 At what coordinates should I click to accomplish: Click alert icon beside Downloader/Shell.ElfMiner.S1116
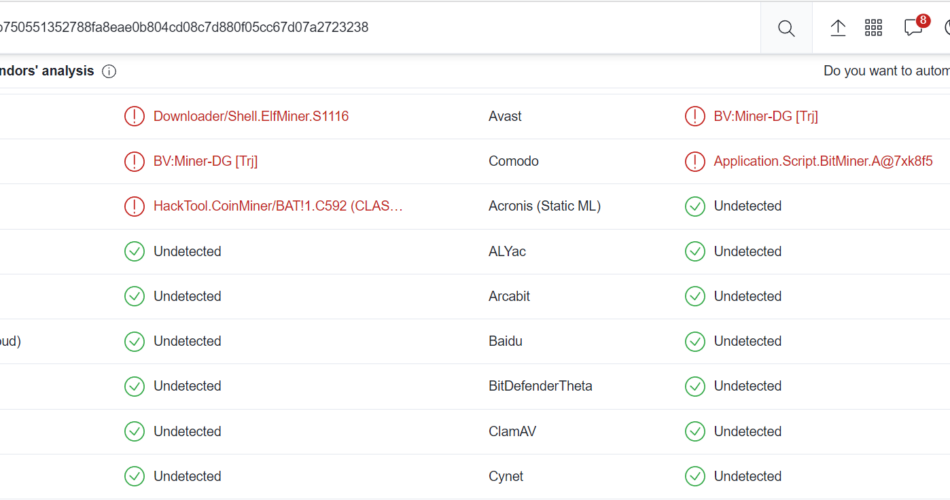click(x=135, y=116)
